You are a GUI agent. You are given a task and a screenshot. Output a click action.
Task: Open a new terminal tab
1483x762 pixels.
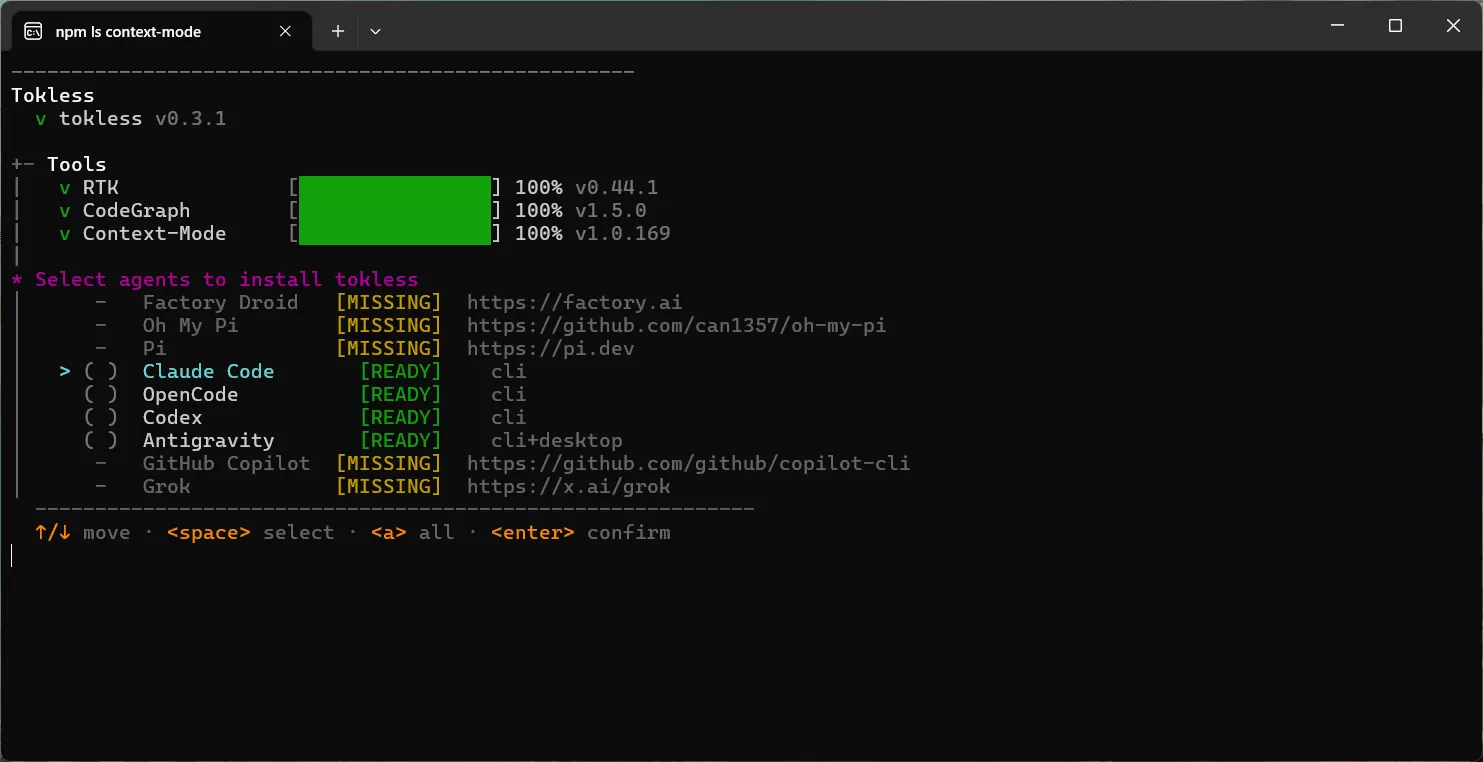pos(338,31)
